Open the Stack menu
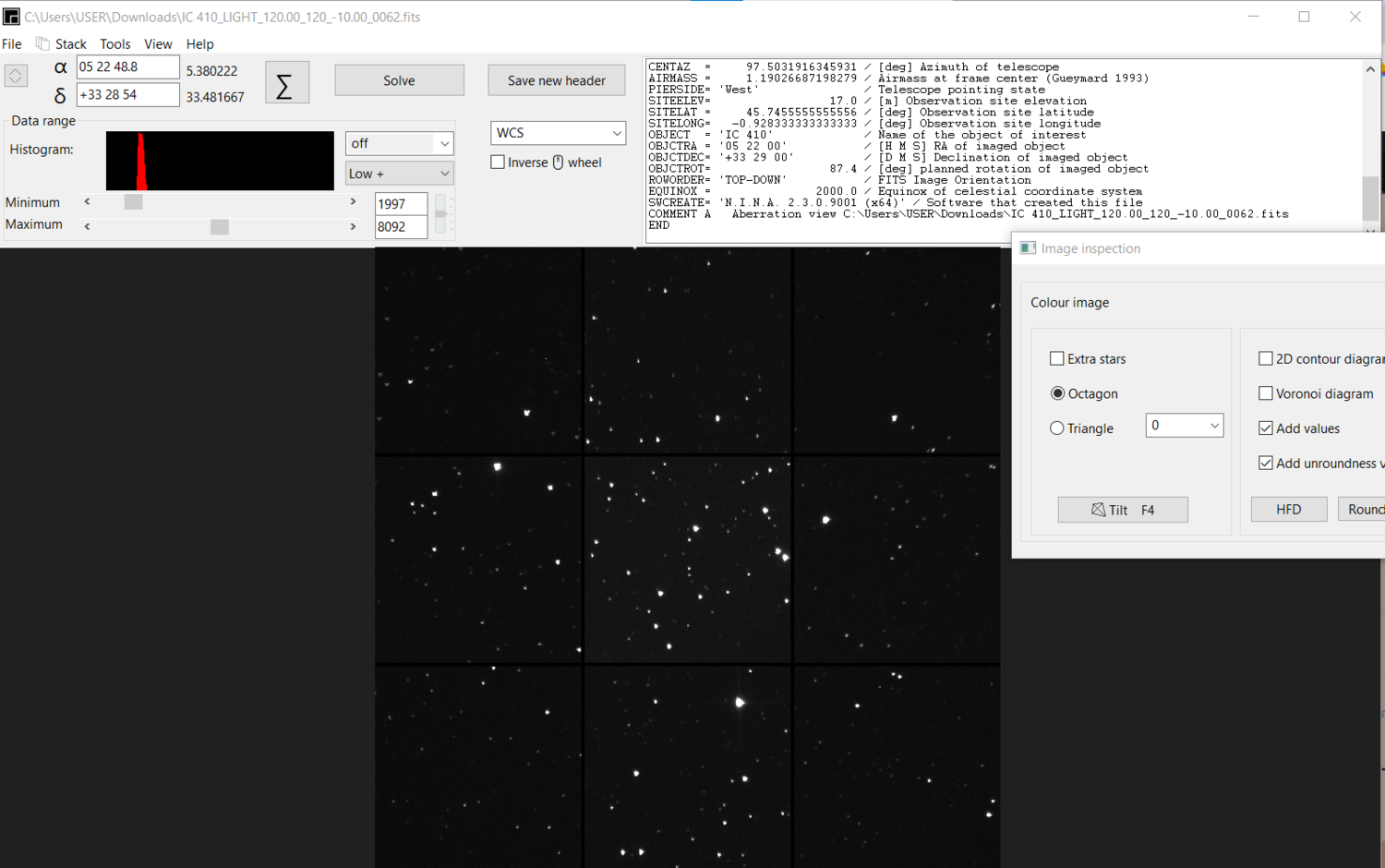The width and height of the screenshot is (1385, 868). [x=71, y=43]
